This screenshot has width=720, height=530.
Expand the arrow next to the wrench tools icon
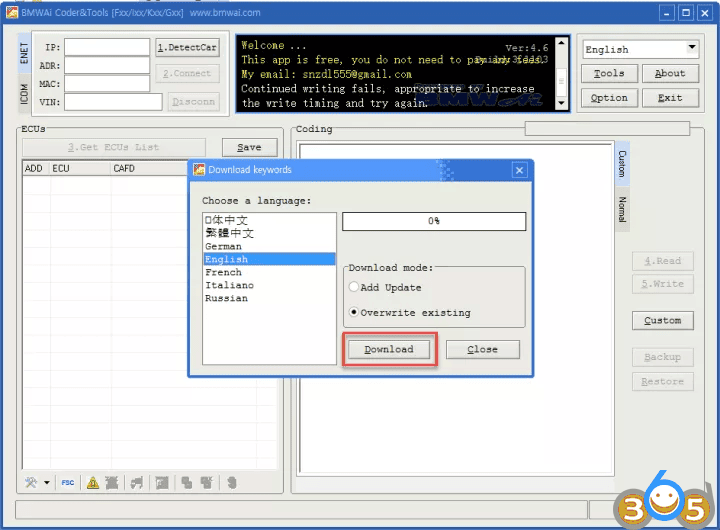pos(47,483)
